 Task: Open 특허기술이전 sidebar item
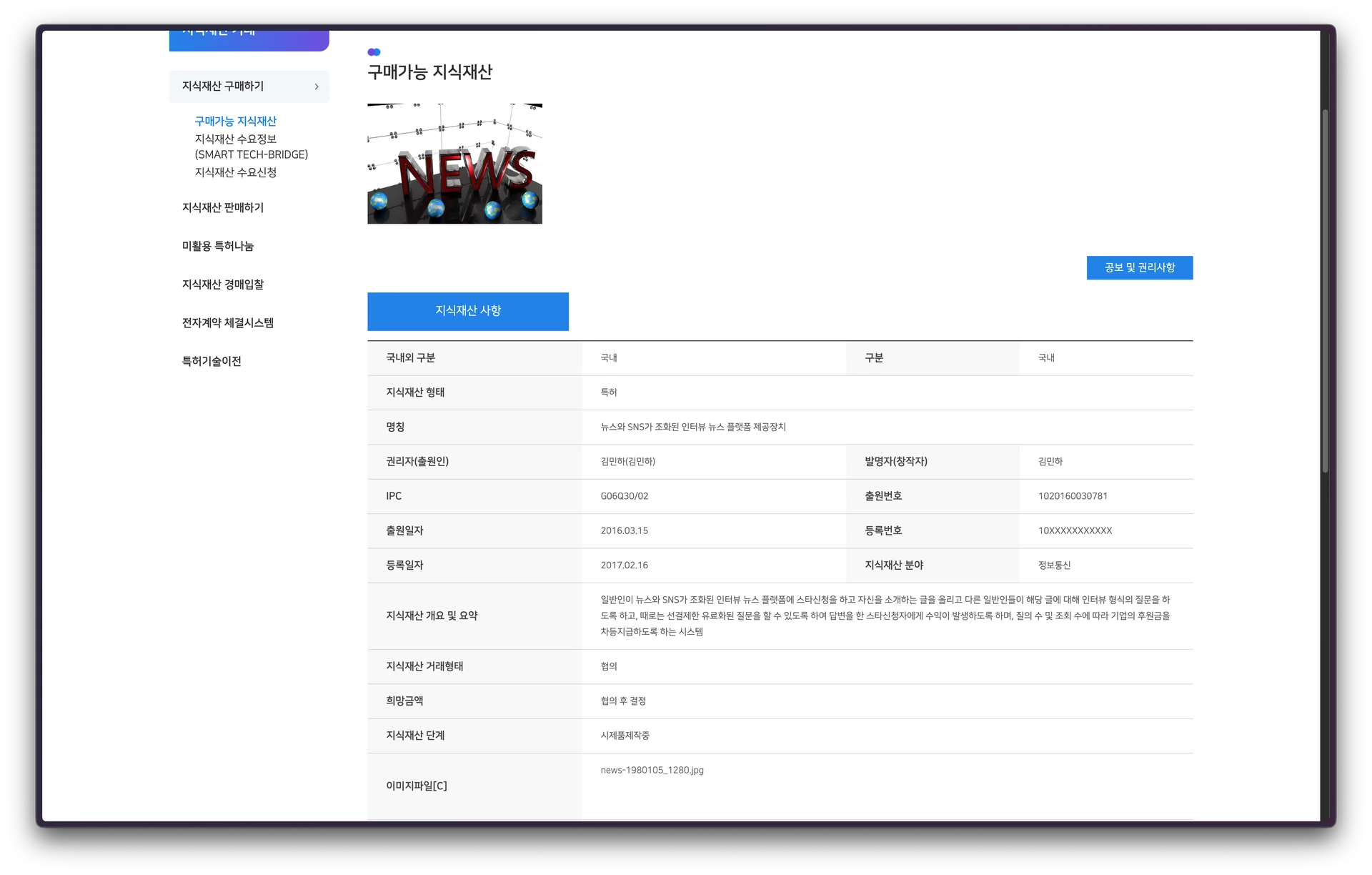point(212,362)
